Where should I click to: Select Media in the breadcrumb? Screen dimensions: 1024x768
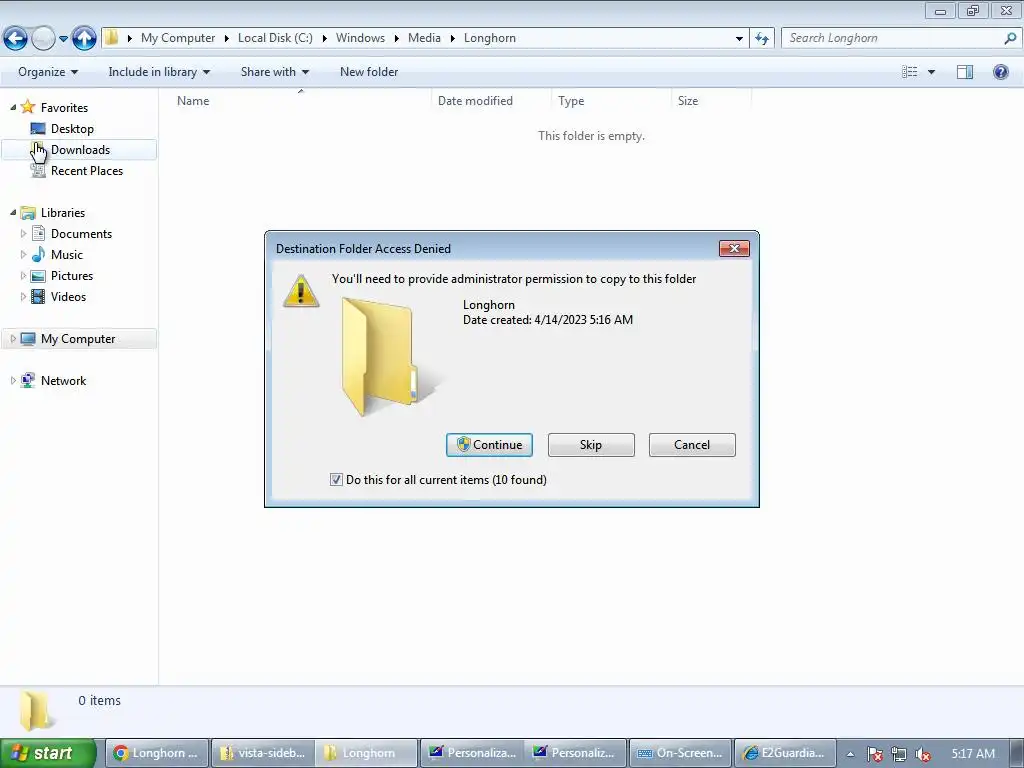coord(424,38)
